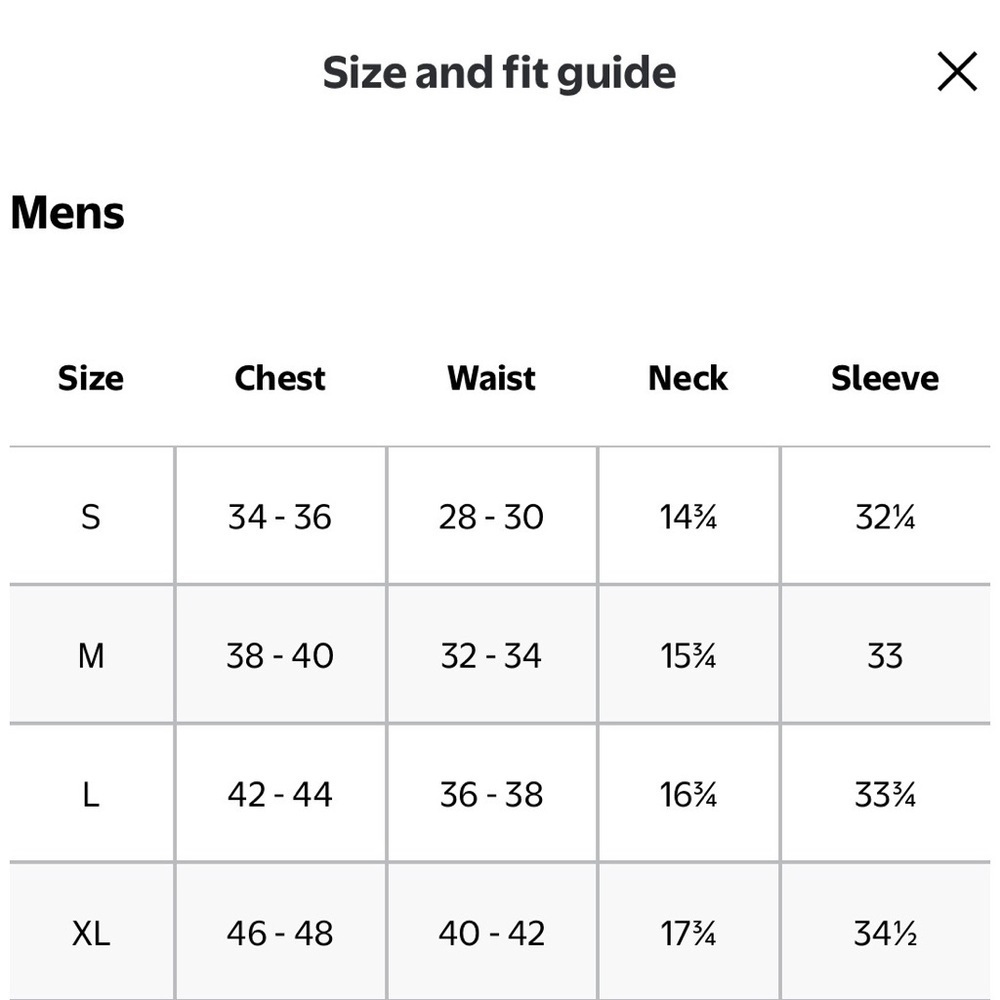
Task: Click the L size row label
Action: pyautogui.click(x=91, y=795)
